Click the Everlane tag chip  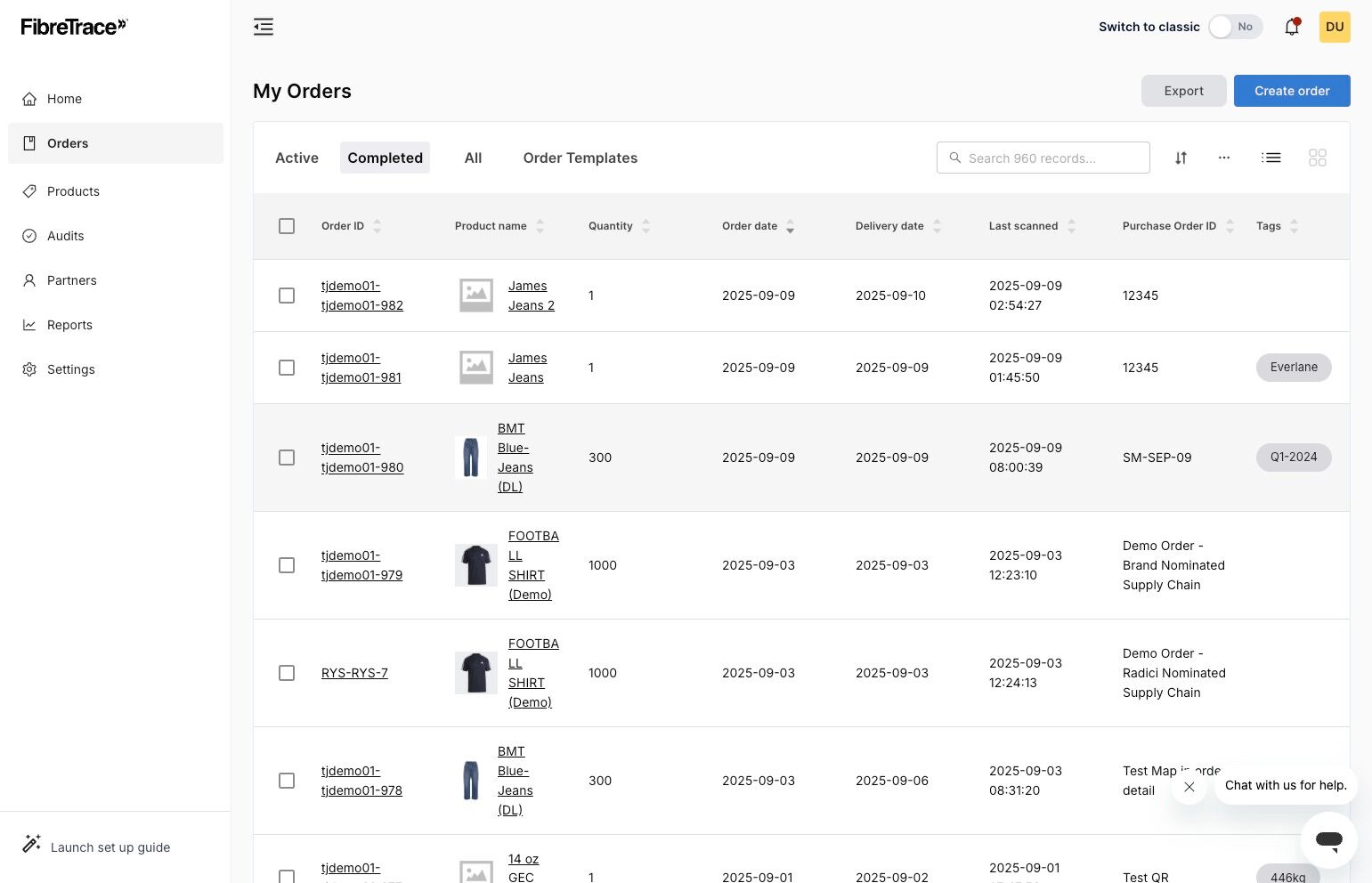[x=1294, y=368]
